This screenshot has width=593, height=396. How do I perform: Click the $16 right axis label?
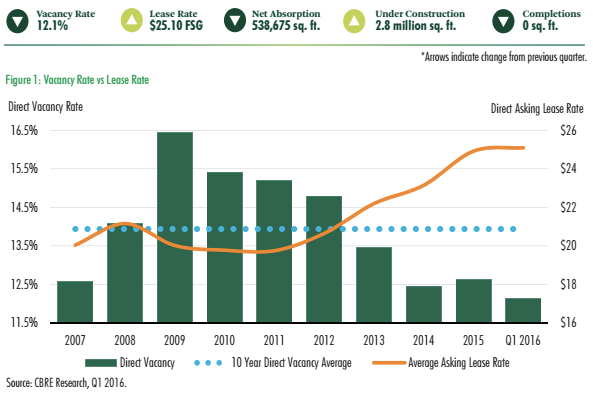coord(568,323)
